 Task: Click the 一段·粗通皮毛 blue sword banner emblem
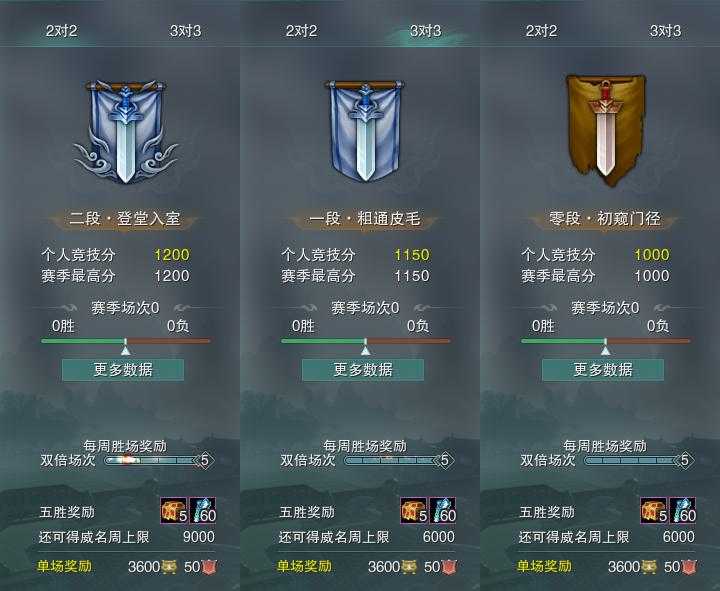[365, 131]
